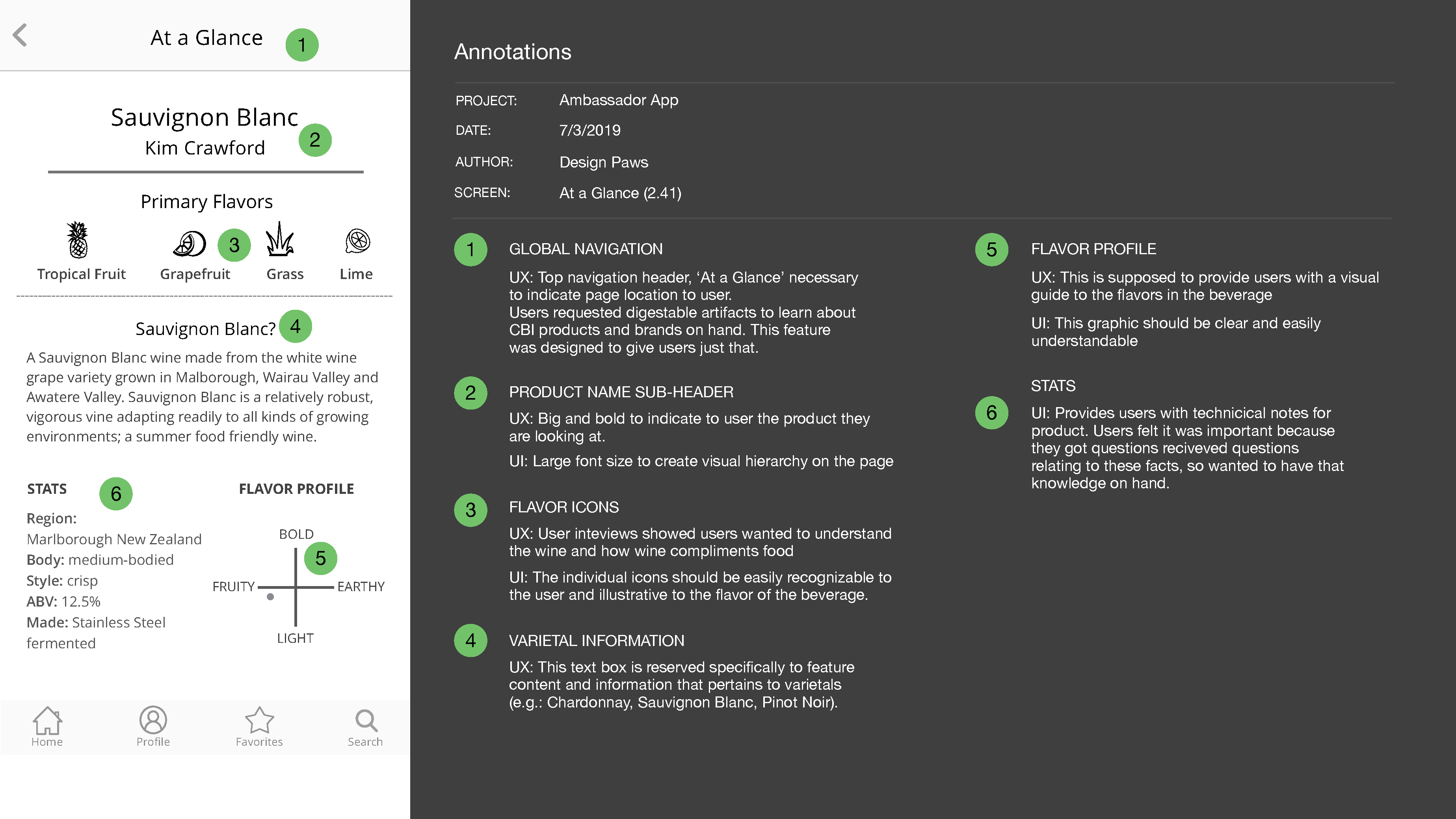Tap the Grapefruit flavor icon
Screen dimensions: 1456x819
(x=190, y=244)
